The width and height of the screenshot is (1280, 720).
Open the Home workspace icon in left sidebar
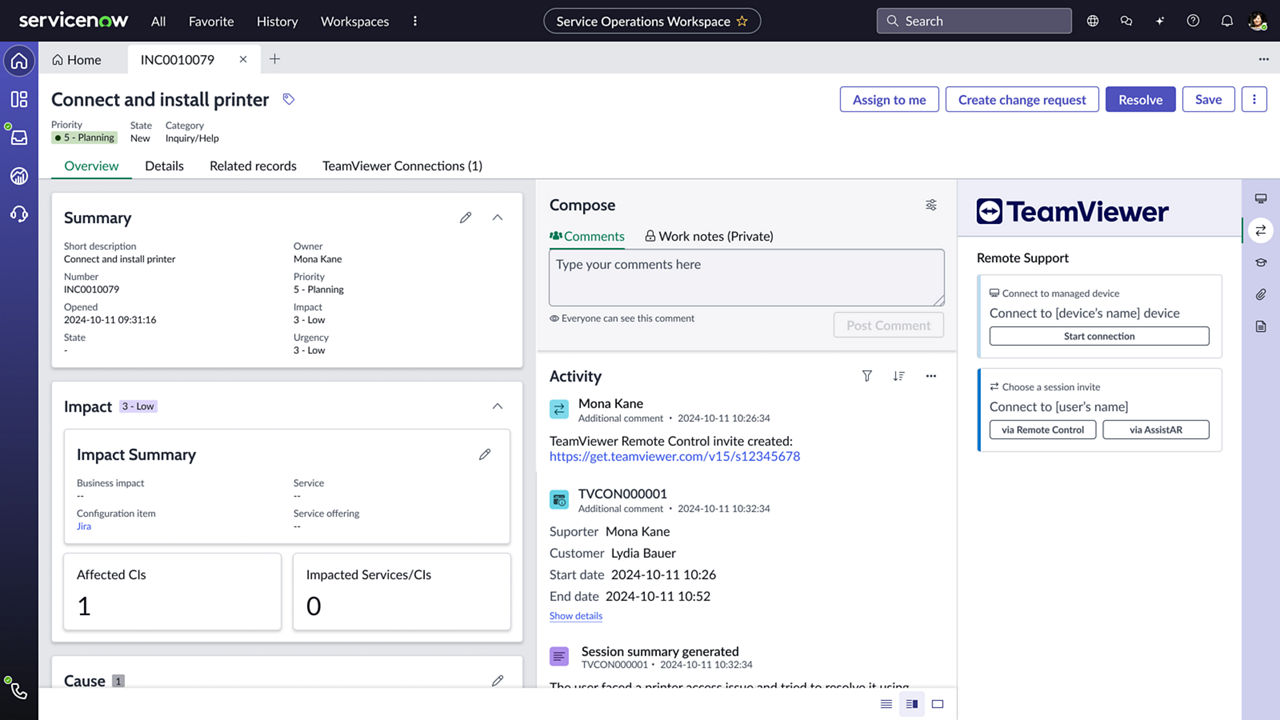(19, 61)
